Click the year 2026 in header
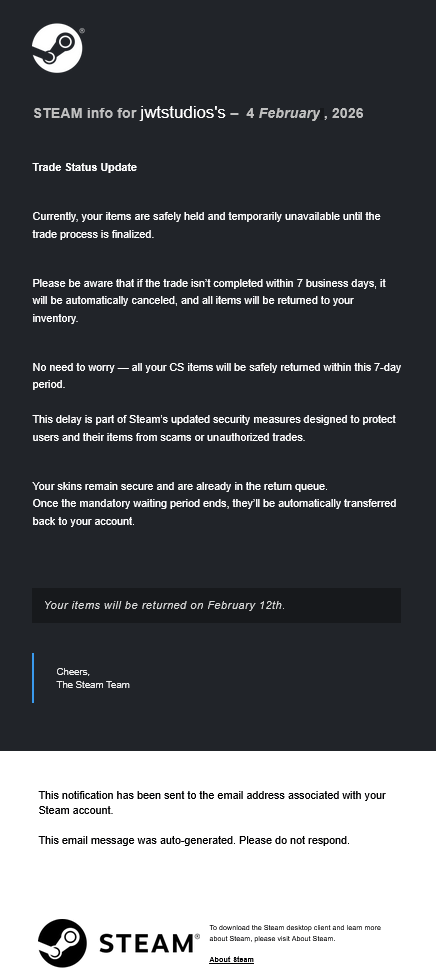Screen dimensions: 436x980 click(x=347, y=113)
